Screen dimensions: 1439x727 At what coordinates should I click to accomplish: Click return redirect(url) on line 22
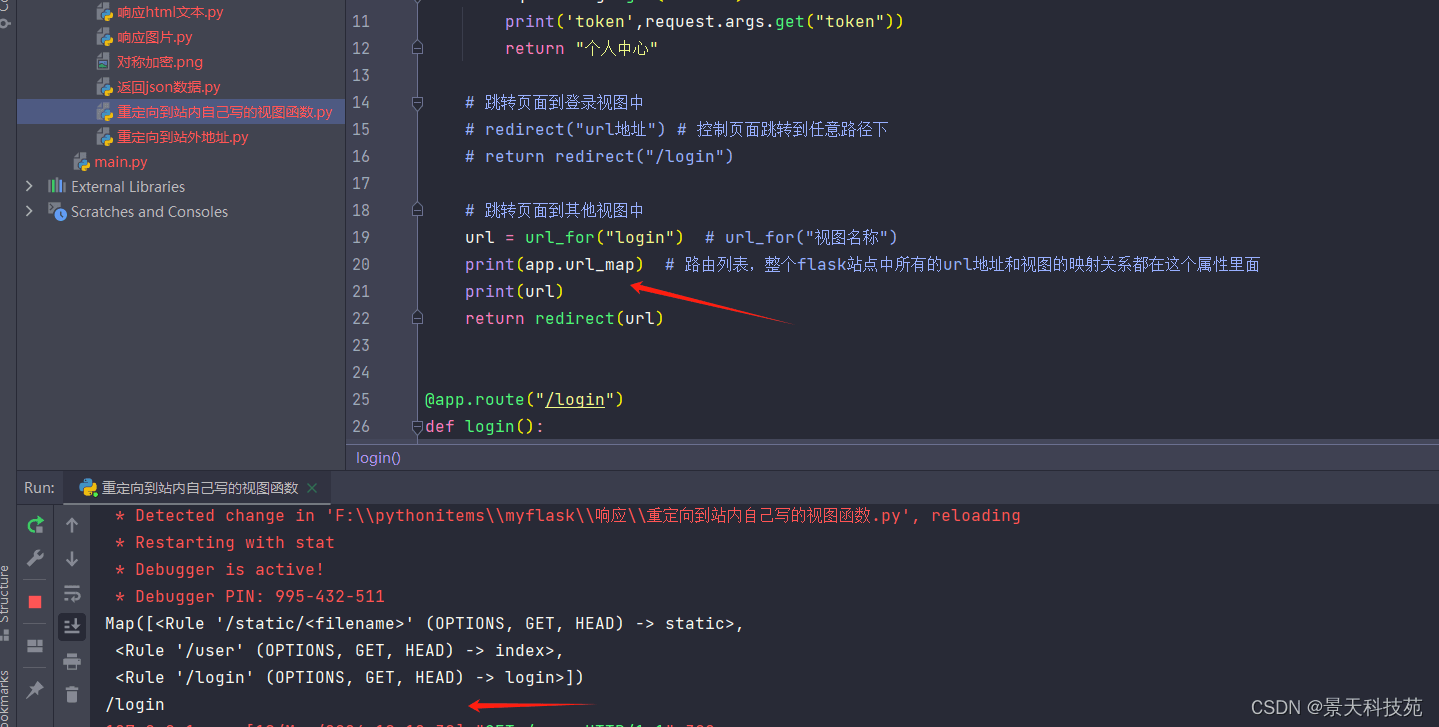click(564, 318)
